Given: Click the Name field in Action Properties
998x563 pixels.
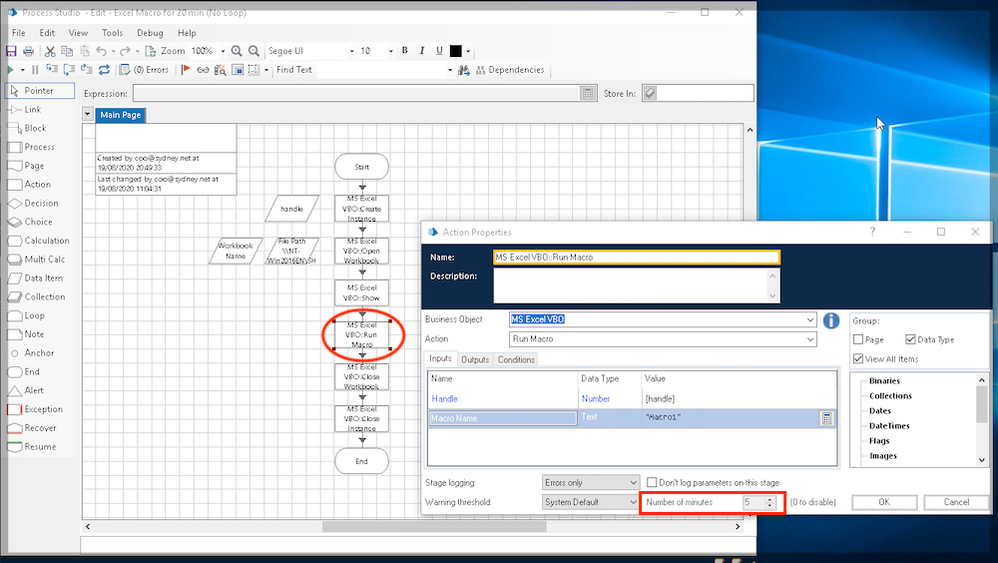Looking at the screenshot, I should pyautogui.click(x=636, y=257).
